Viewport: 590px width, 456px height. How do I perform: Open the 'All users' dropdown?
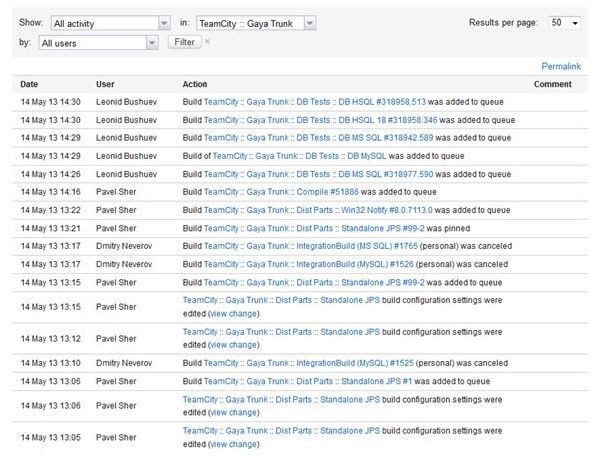pyautogui.click(x=98, y=43)
